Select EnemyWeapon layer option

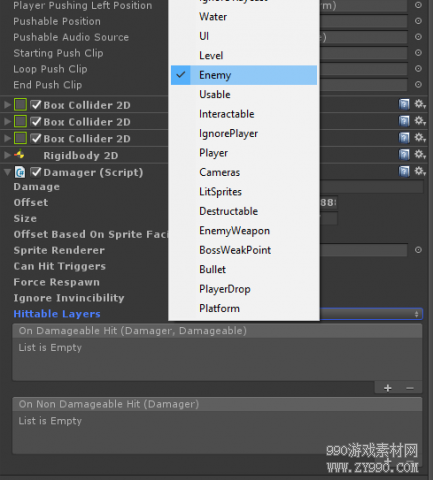click(x=244, y=231)
